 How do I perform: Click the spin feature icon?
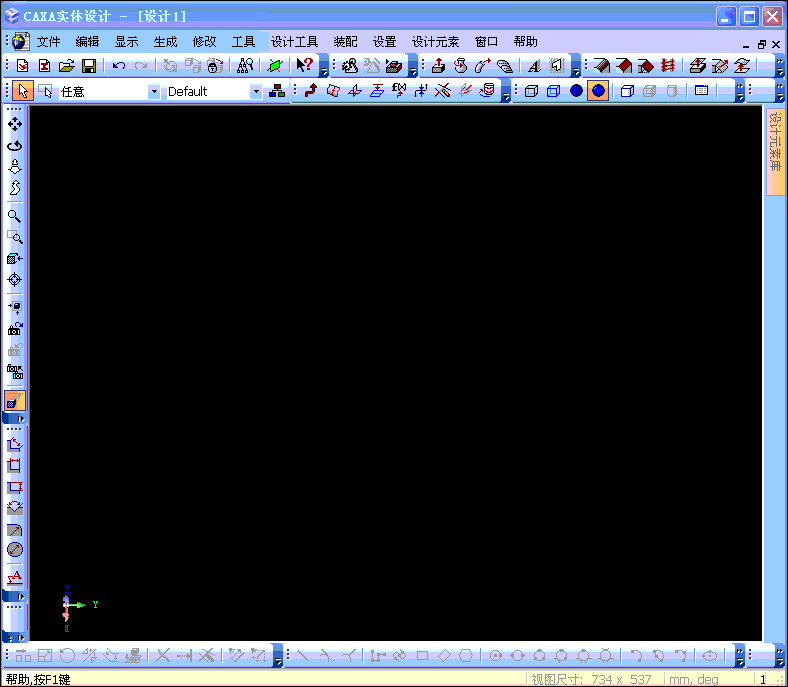pos(460,65)
